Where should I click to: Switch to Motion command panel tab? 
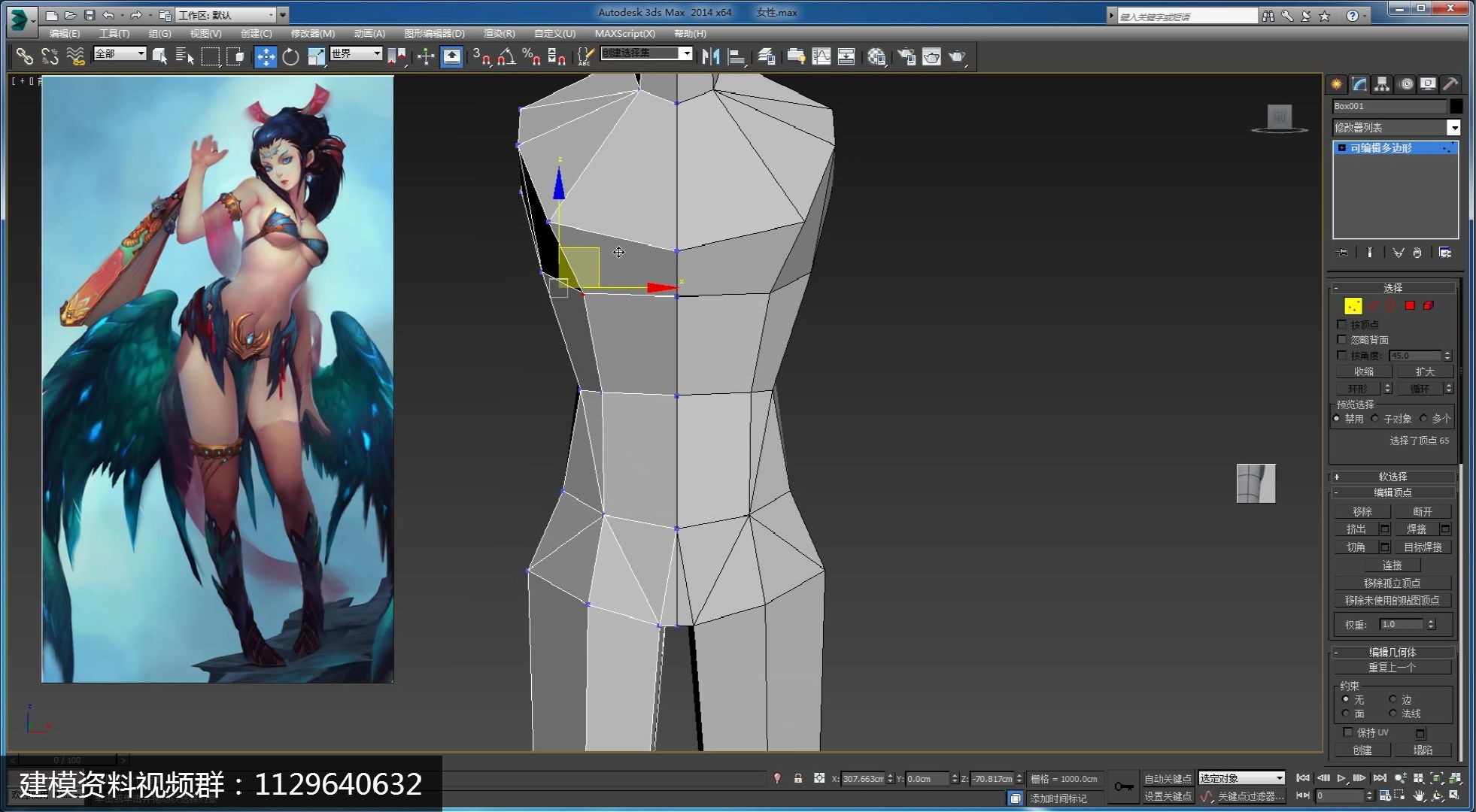point(1405,84)
